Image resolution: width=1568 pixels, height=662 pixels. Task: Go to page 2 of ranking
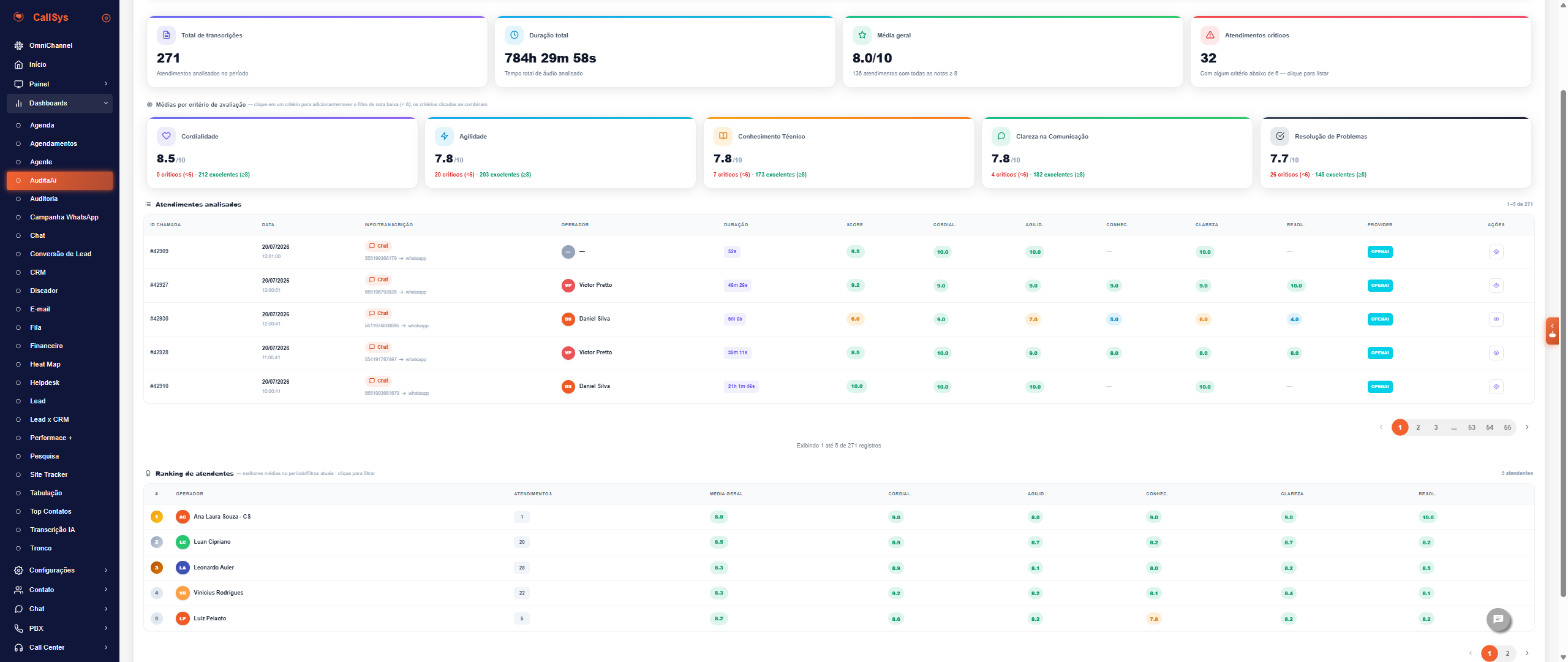[1507, 653]
